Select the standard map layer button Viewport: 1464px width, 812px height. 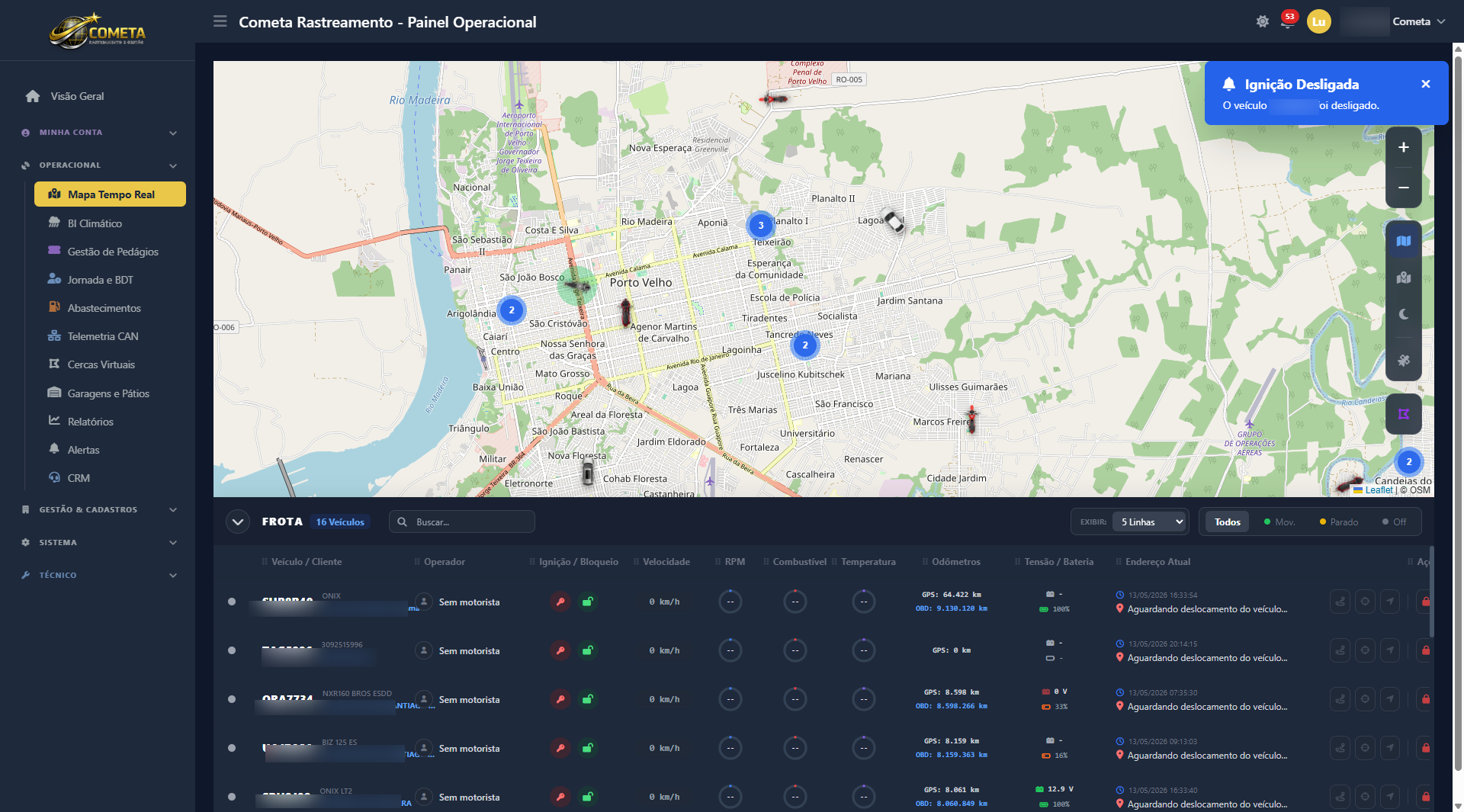point(1403,241)
